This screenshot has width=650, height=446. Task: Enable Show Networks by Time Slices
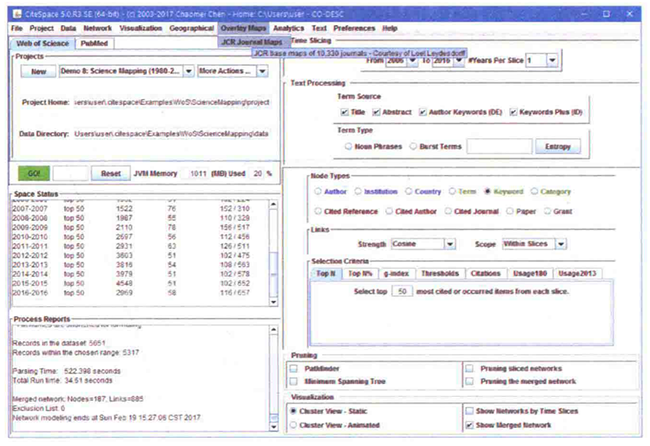[x=471, y=410]
